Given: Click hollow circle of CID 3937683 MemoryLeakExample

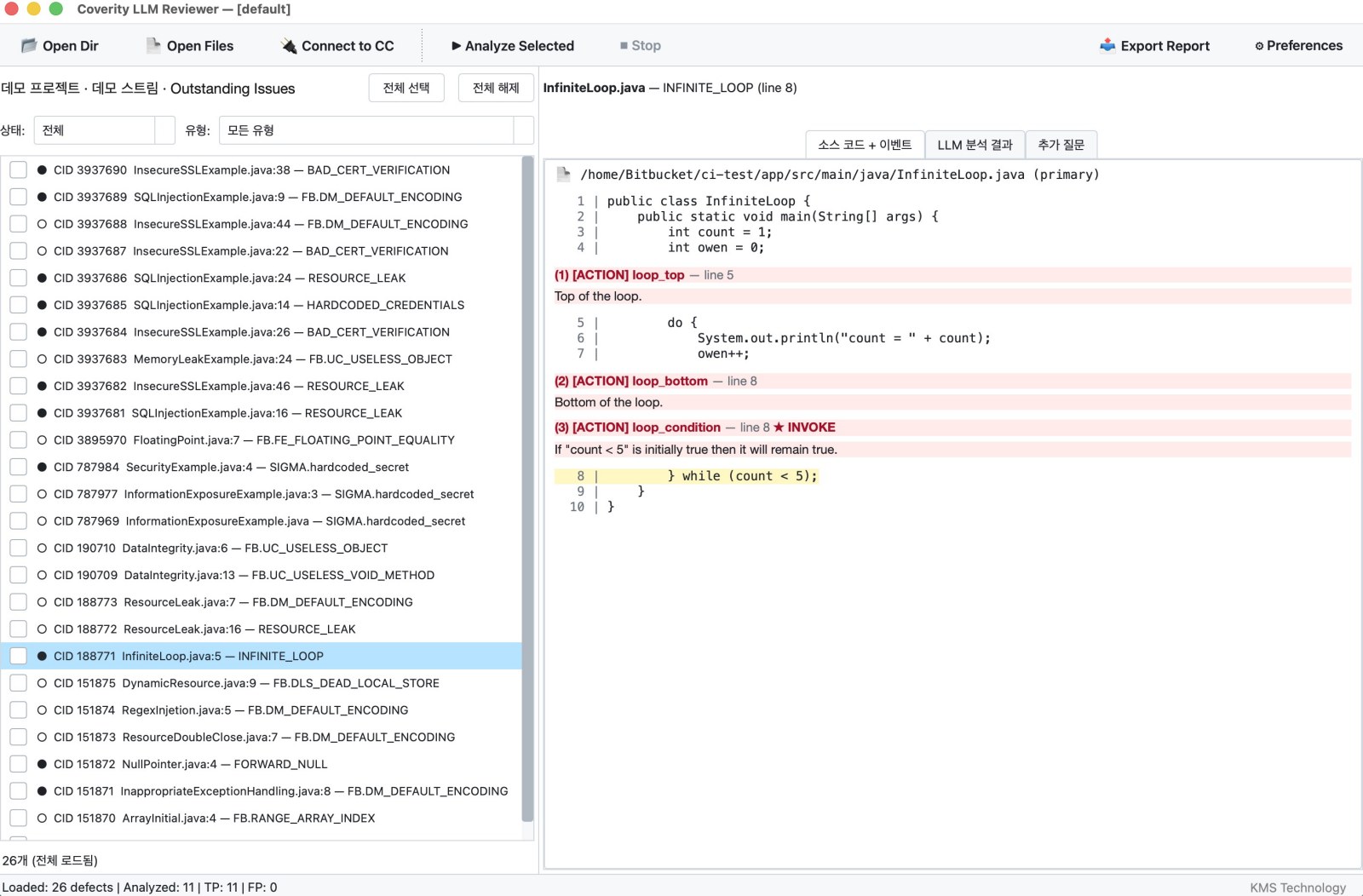Looking at the screenshot, I should coord(42,359).
